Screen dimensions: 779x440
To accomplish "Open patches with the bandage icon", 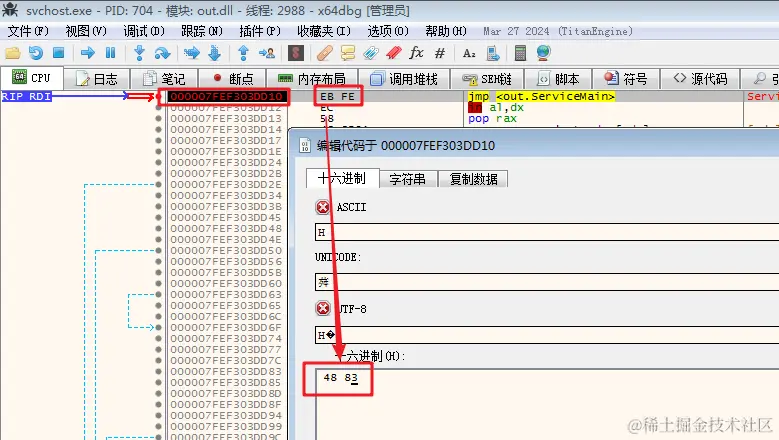I will pos(324,53).
